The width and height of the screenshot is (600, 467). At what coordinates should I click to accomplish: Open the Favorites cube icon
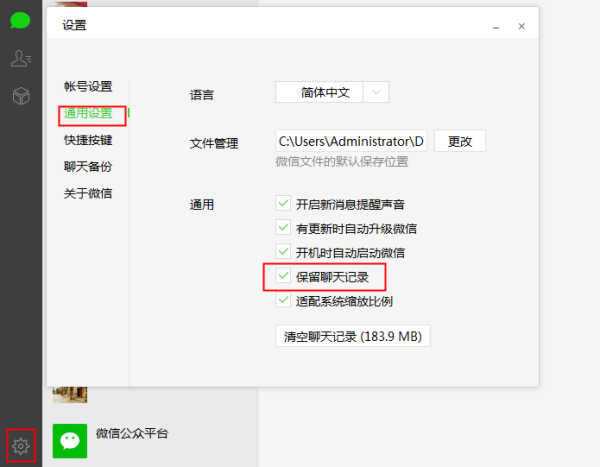point(21,96)
